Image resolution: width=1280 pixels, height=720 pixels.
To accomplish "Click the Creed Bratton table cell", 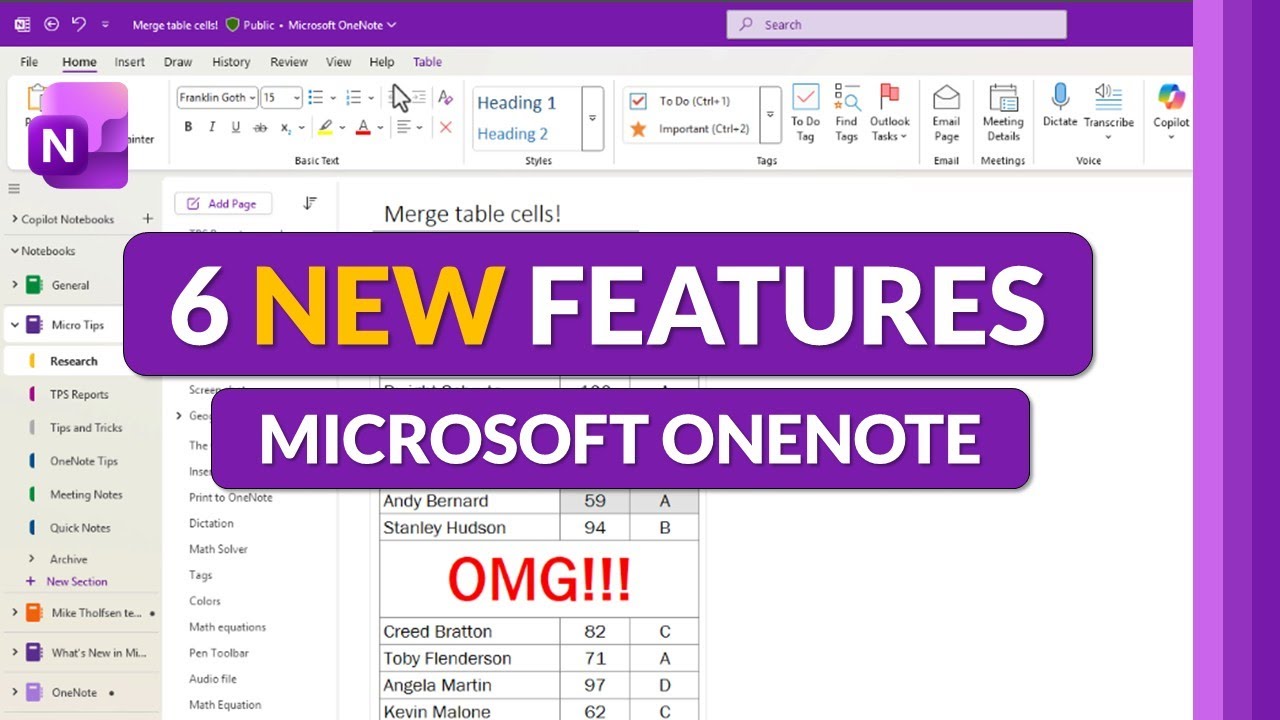I will [x=470, y=632].
